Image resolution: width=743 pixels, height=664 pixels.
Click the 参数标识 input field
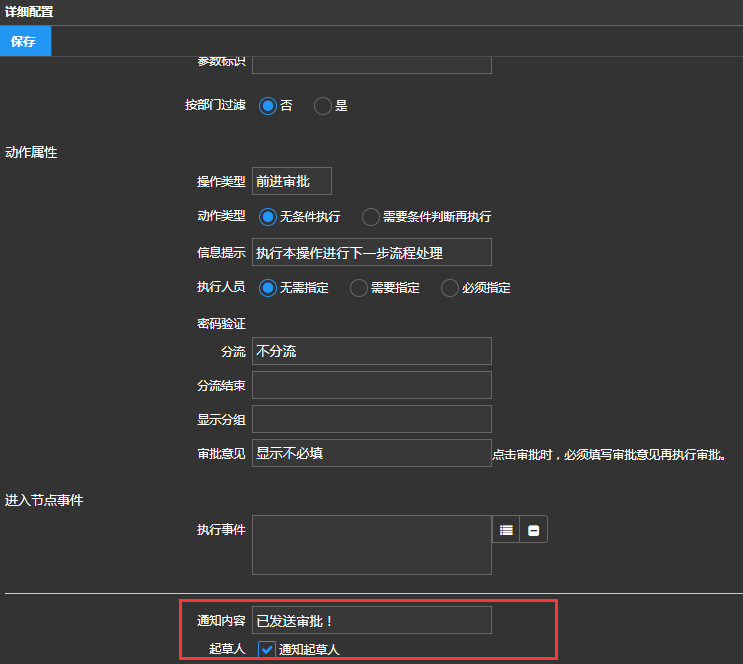371,64
